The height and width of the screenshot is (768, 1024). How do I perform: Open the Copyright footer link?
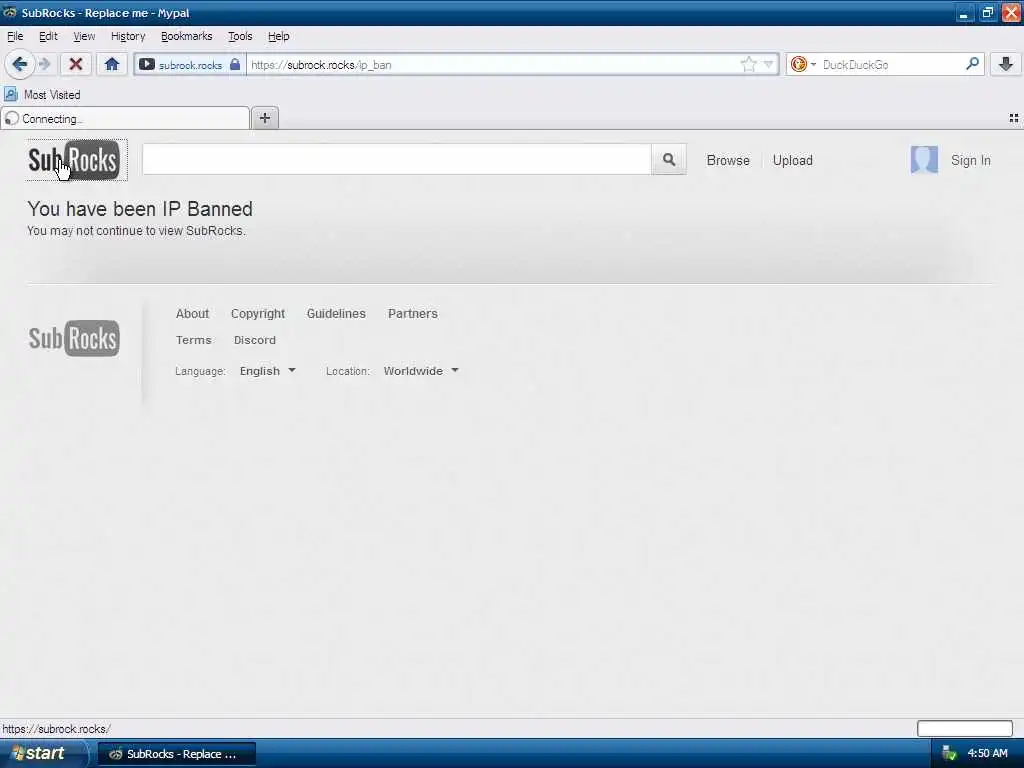click(258, 313)
